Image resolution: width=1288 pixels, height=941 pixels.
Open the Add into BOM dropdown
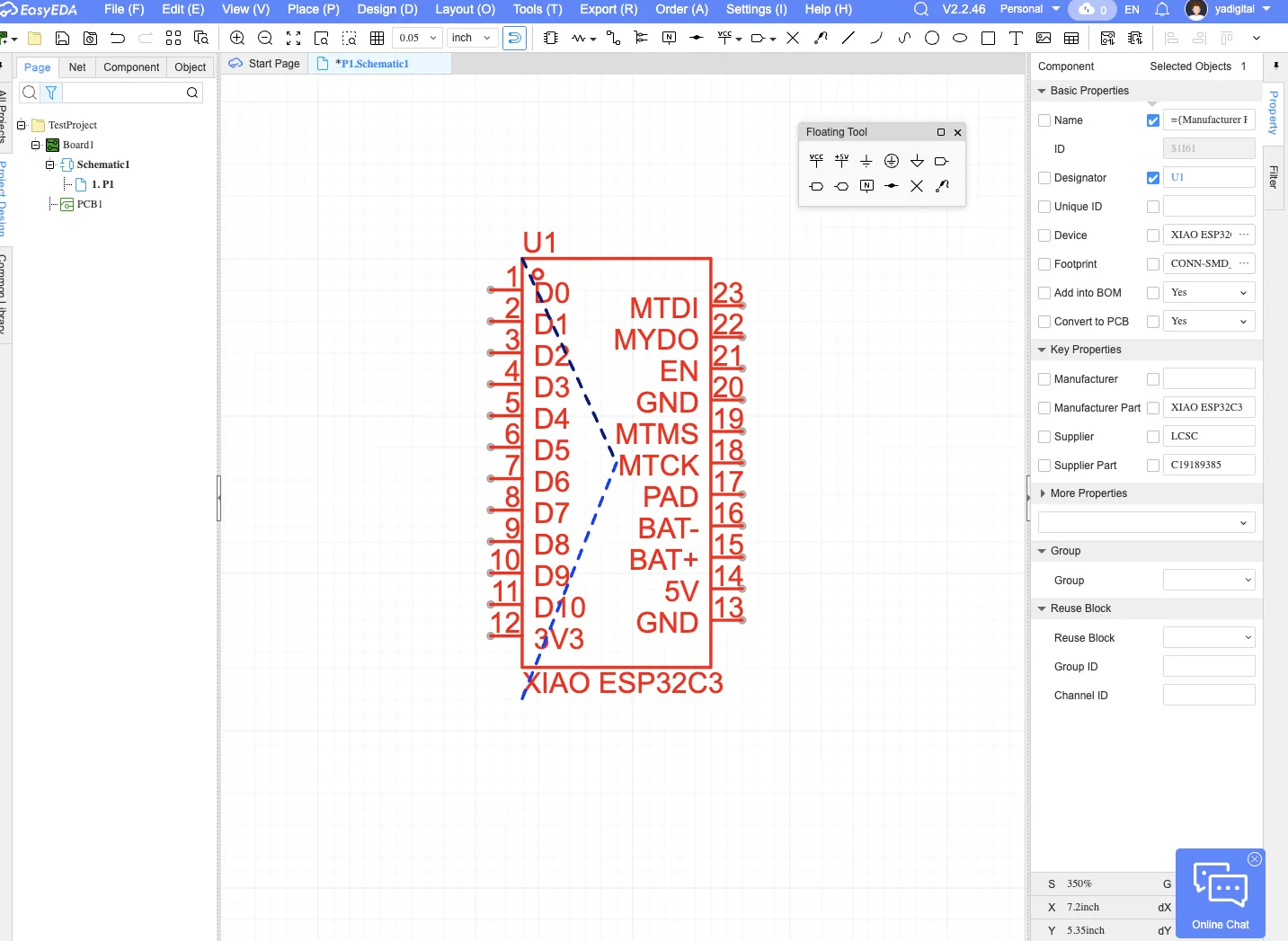click(x=1209, y=292)
